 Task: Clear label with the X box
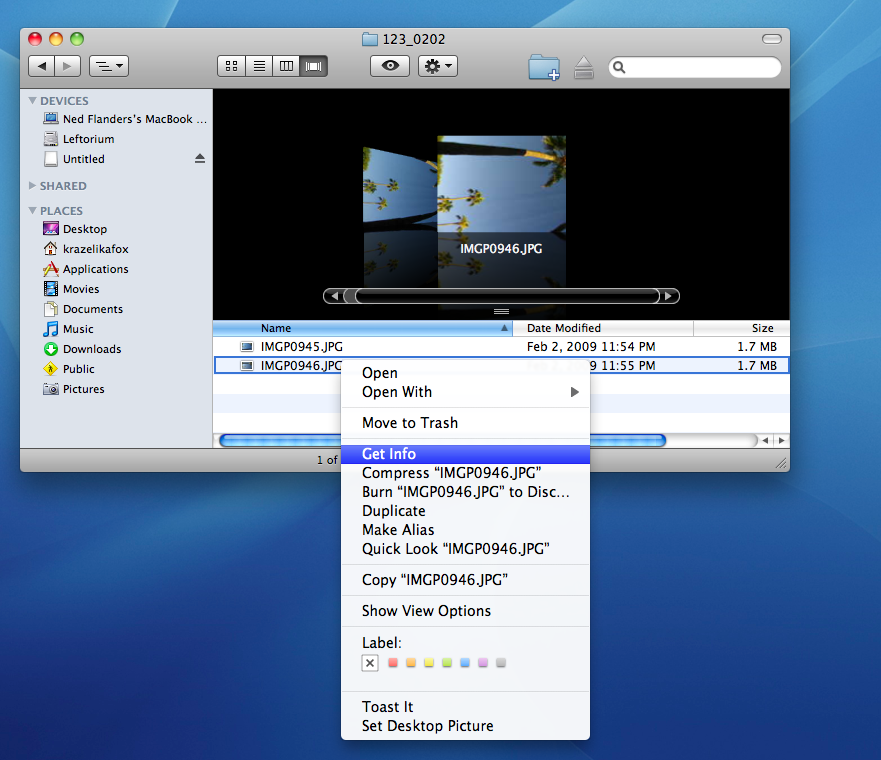tap(370, 663)
